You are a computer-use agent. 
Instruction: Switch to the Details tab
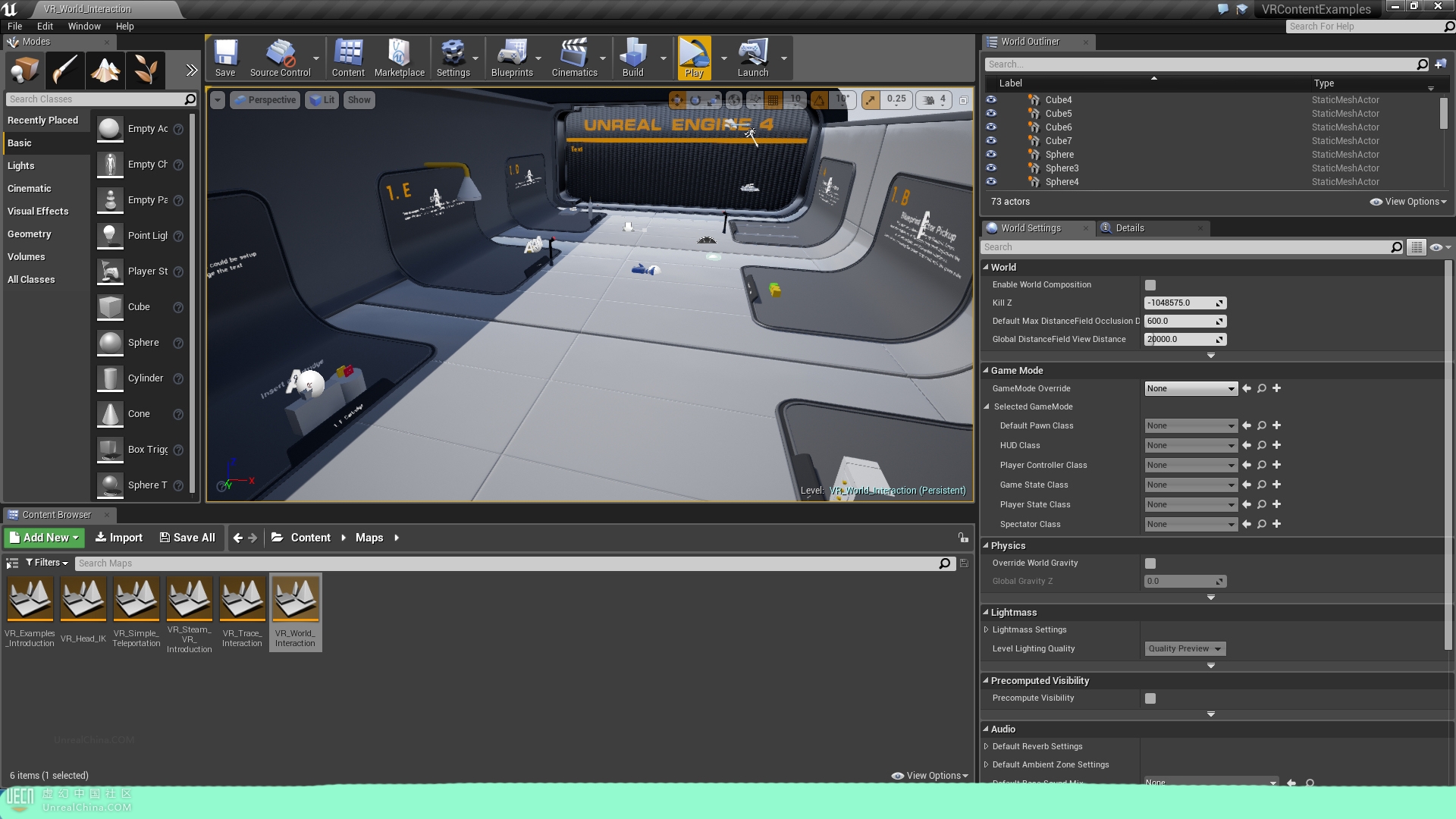(1130, 228)
